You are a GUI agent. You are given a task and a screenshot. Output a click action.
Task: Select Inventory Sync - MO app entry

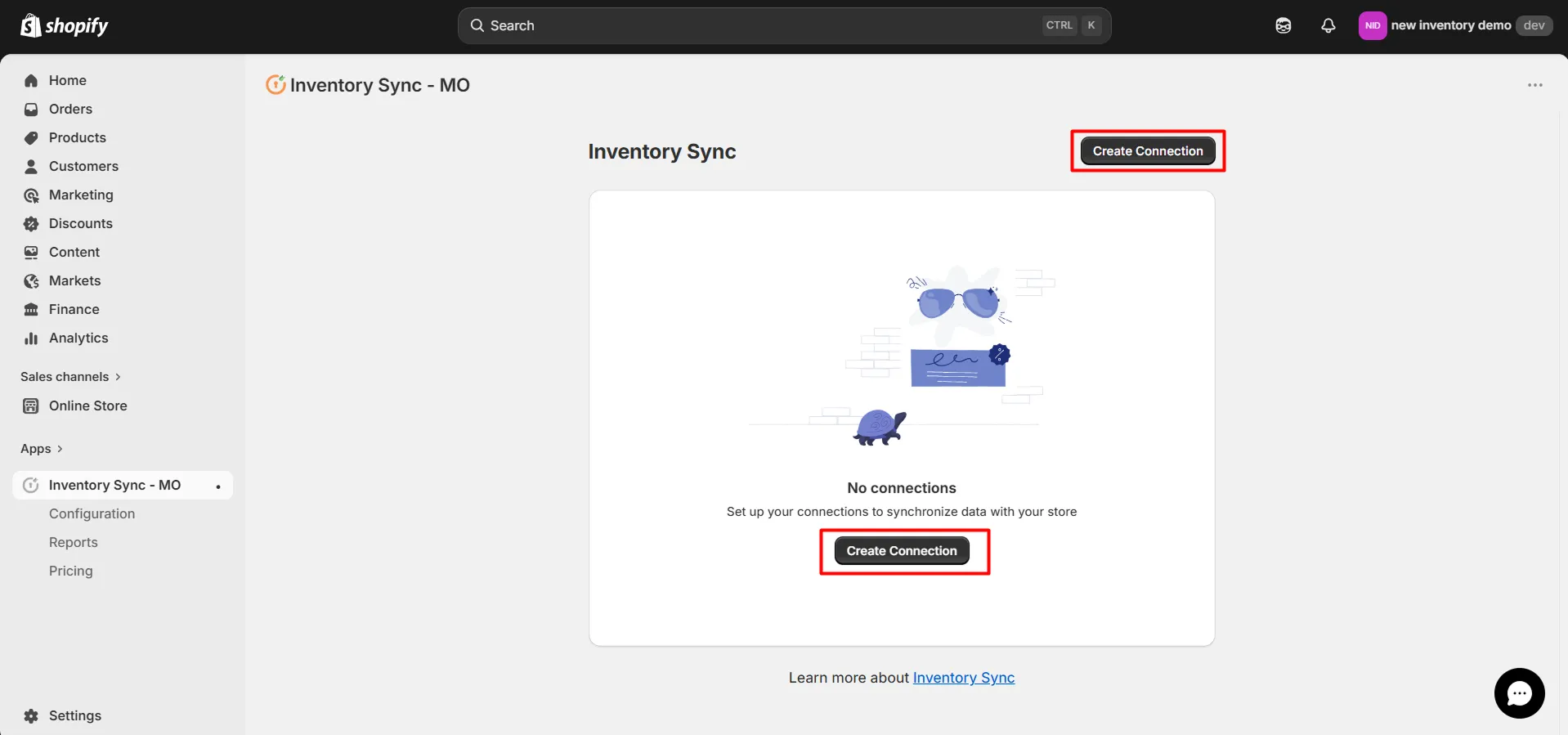(123, 485)
